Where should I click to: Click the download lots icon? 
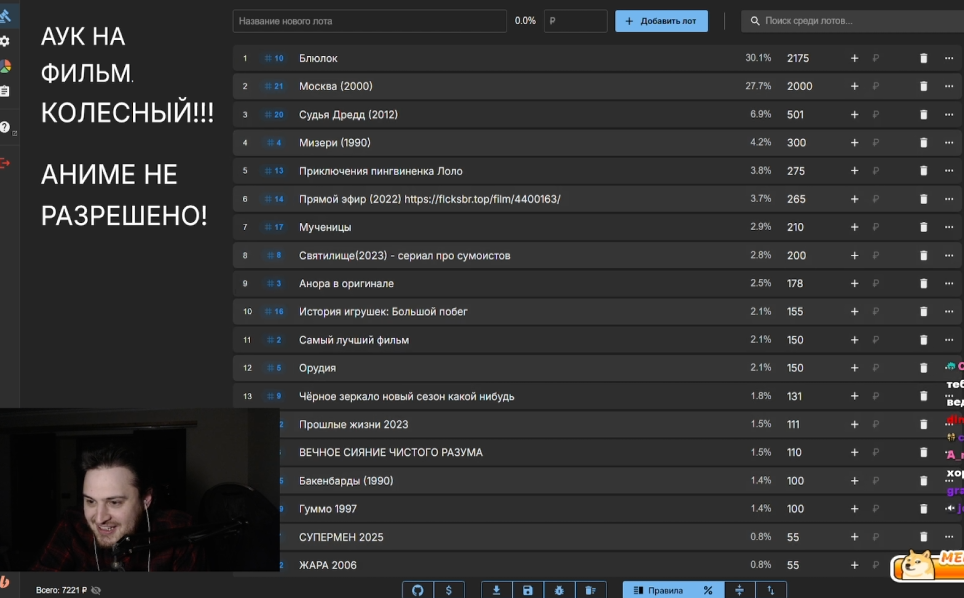tap(496, 590)
